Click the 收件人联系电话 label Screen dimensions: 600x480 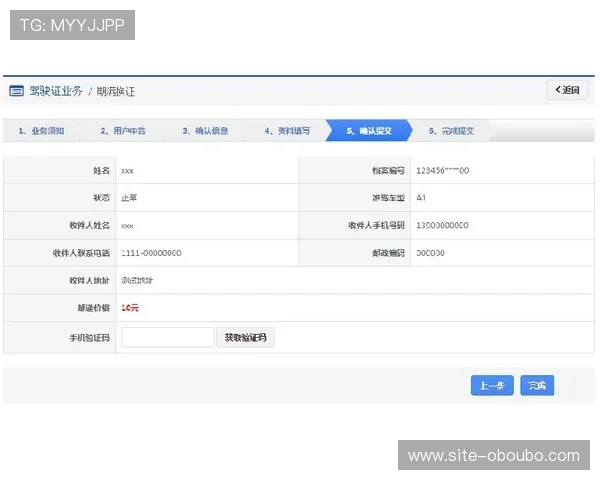coord(81,253)
